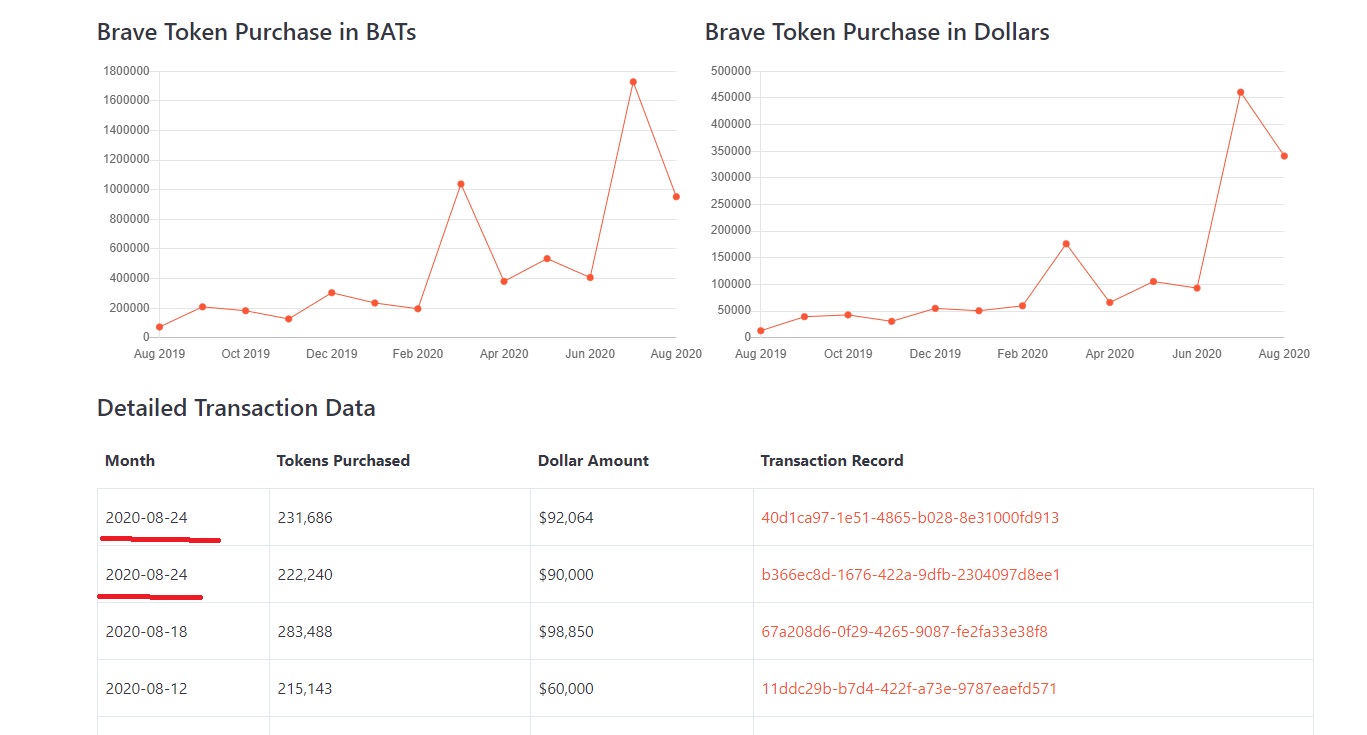Open transaction record b366ec8d-1676-422a-9dfb-2304097d8ee1
This screenshot has width=1367, height=735.
pyautogui.click(x=910, y=575)
